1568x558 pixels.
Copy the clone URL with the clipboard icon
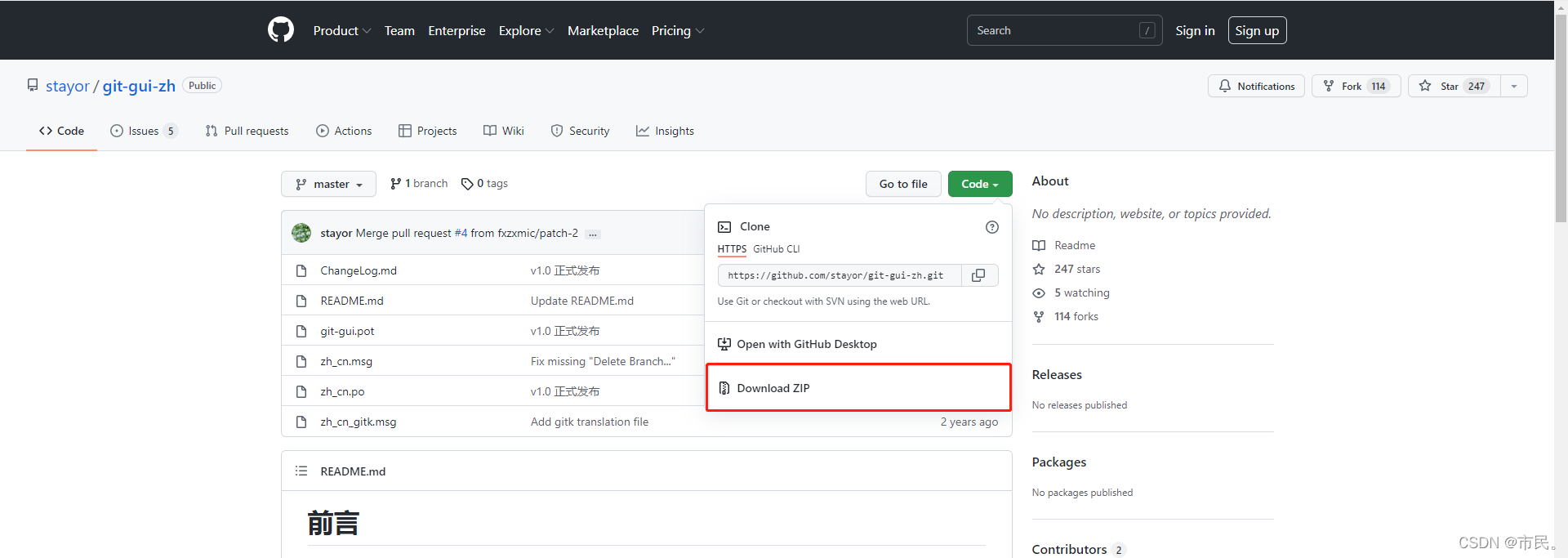point(978,275)
